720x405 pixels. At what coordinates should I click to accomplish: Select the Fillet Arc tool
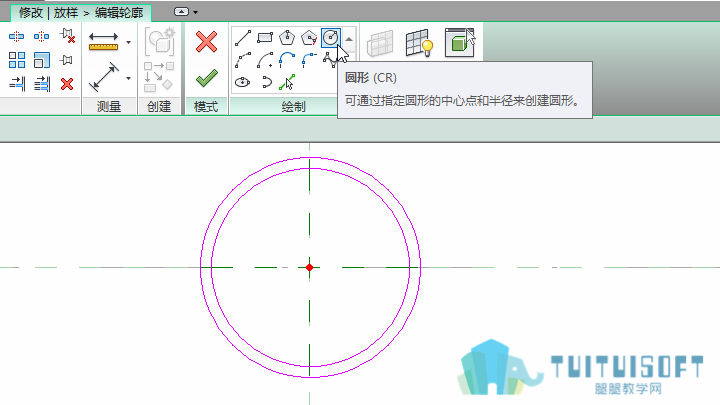[x=309, y=60]
